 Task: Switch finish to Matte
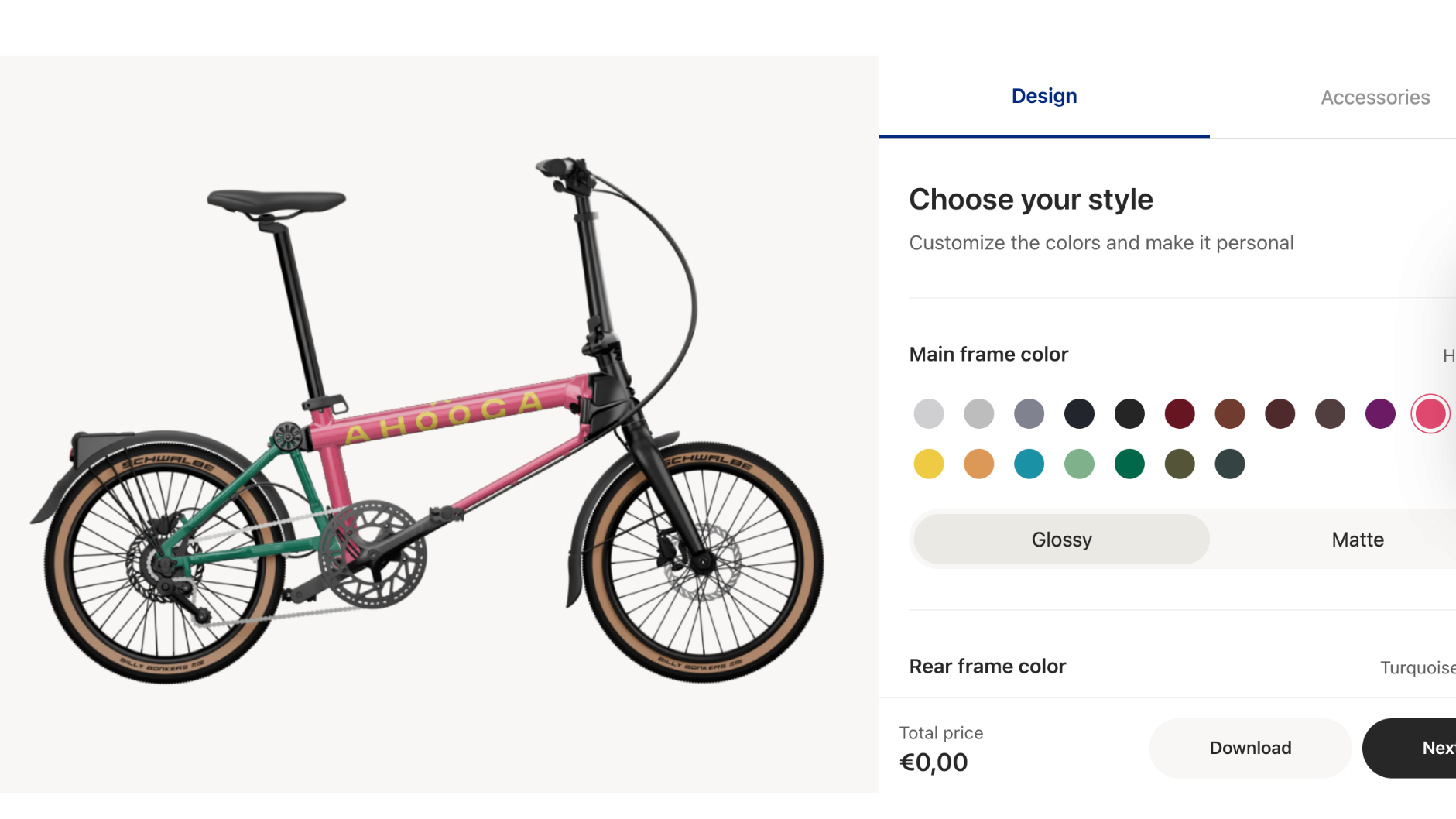point(1358,540)
